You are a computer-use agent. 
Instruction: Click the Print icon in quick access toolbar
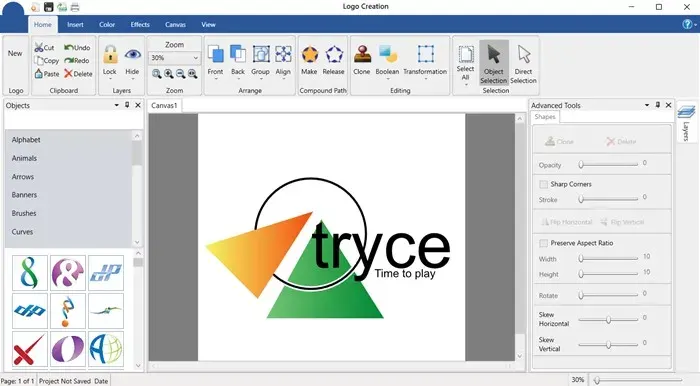tap(75, 7)
